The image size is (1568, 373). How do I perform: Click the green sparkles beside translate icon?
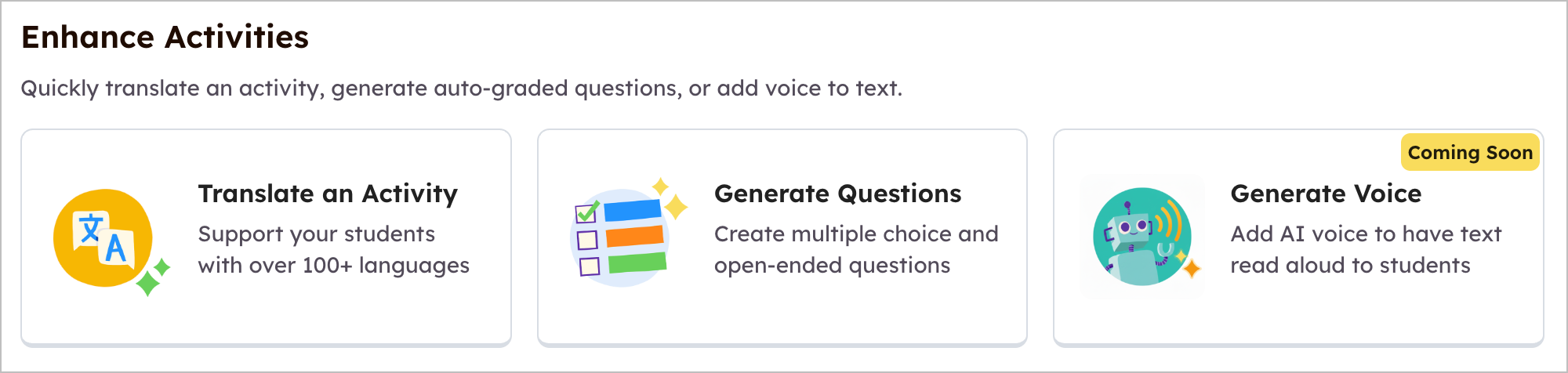(153, 276)
